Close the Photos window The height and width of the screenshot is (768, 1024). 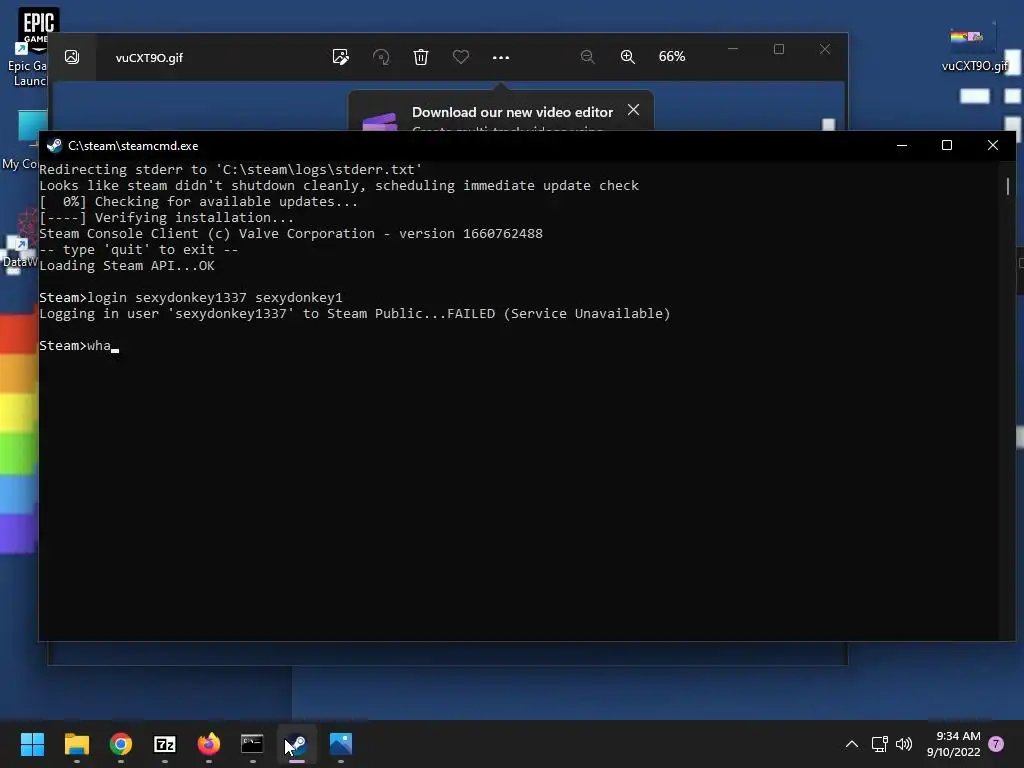tap(825, 49)
